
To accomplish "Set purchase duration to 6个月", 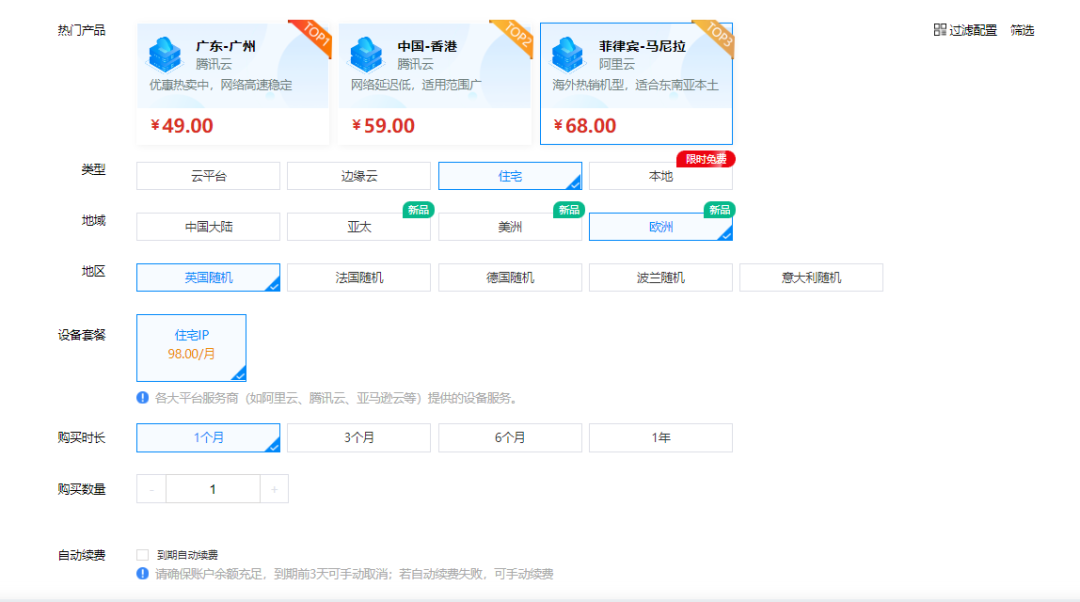I will [x=510, y=437].
